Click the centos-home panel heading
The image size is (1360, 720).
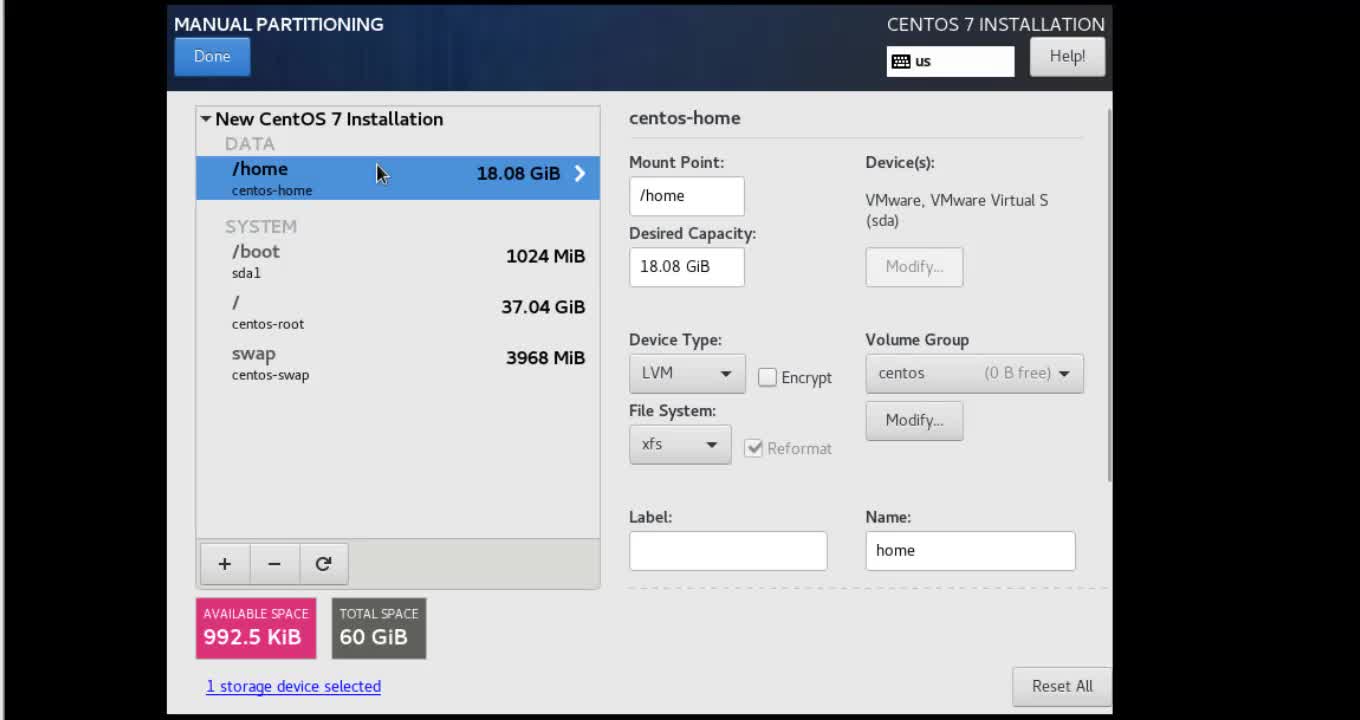(685, 118)
